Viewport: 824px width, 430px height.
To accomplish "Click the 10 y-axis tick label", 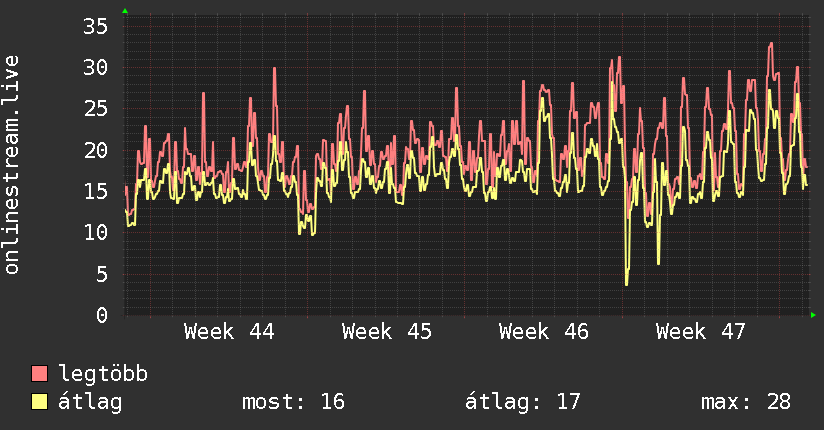I will (95, 232).
